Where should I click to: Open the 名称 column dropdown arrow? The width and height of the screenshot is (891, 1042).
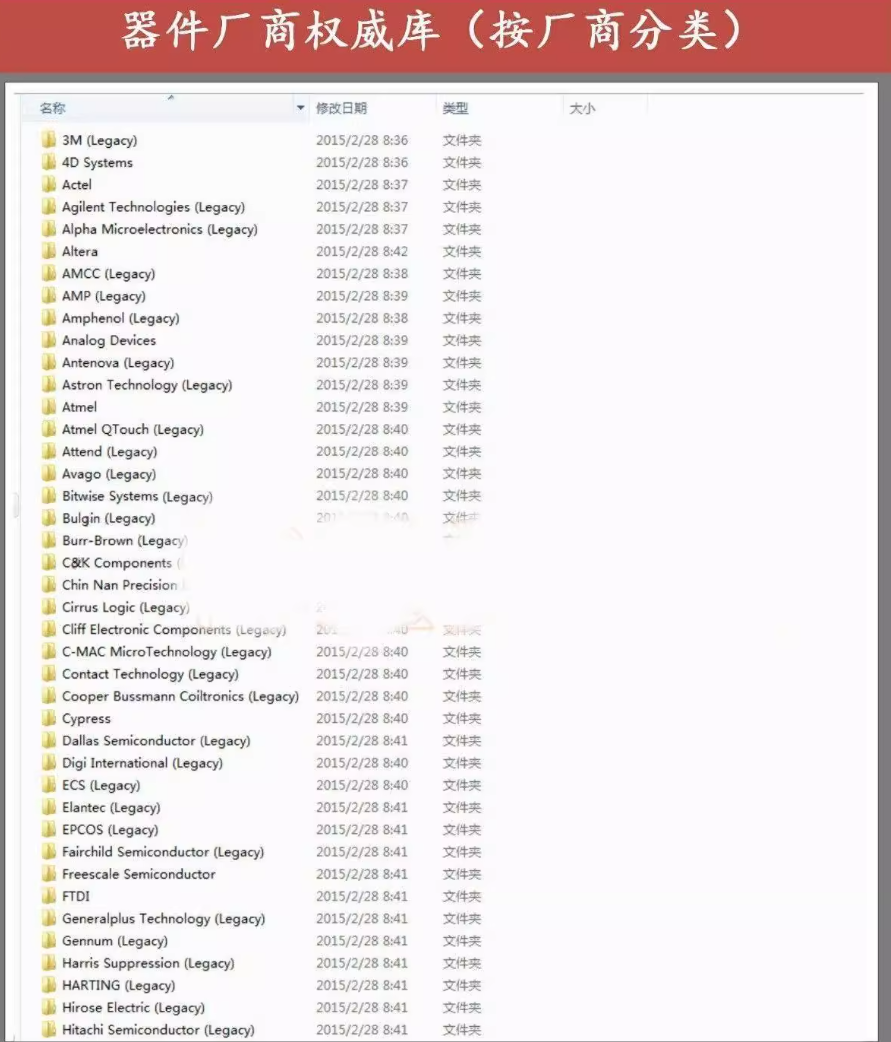tap(301, 108)
